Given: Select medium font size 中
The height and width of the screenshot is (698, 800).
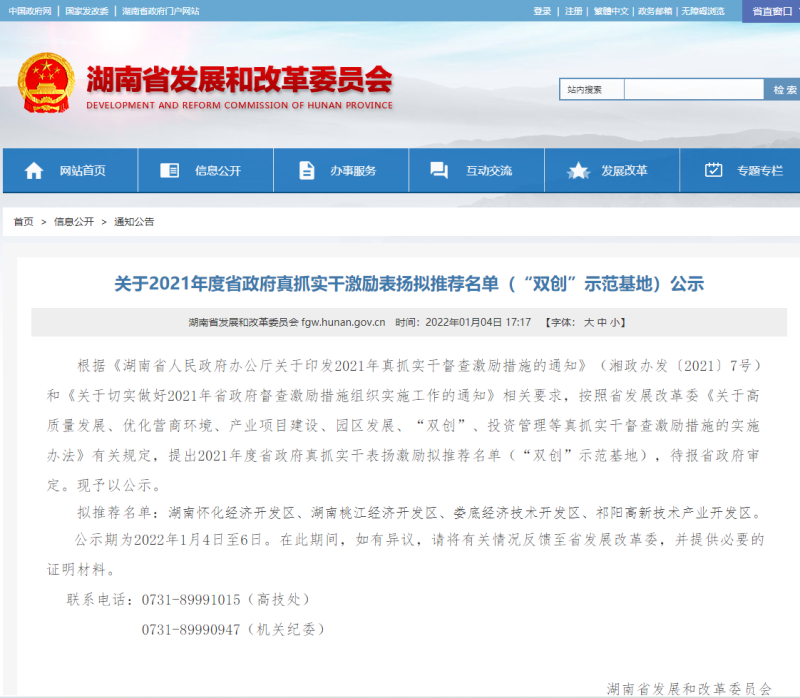Looking at the screenshot, I should click(x=602, y=323).
